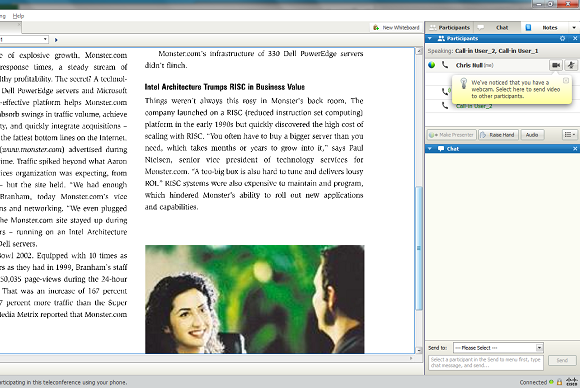Click the shared document photo of two people
Screen dimensions: 580x388
pyautogui.click(x=254, y=299)
